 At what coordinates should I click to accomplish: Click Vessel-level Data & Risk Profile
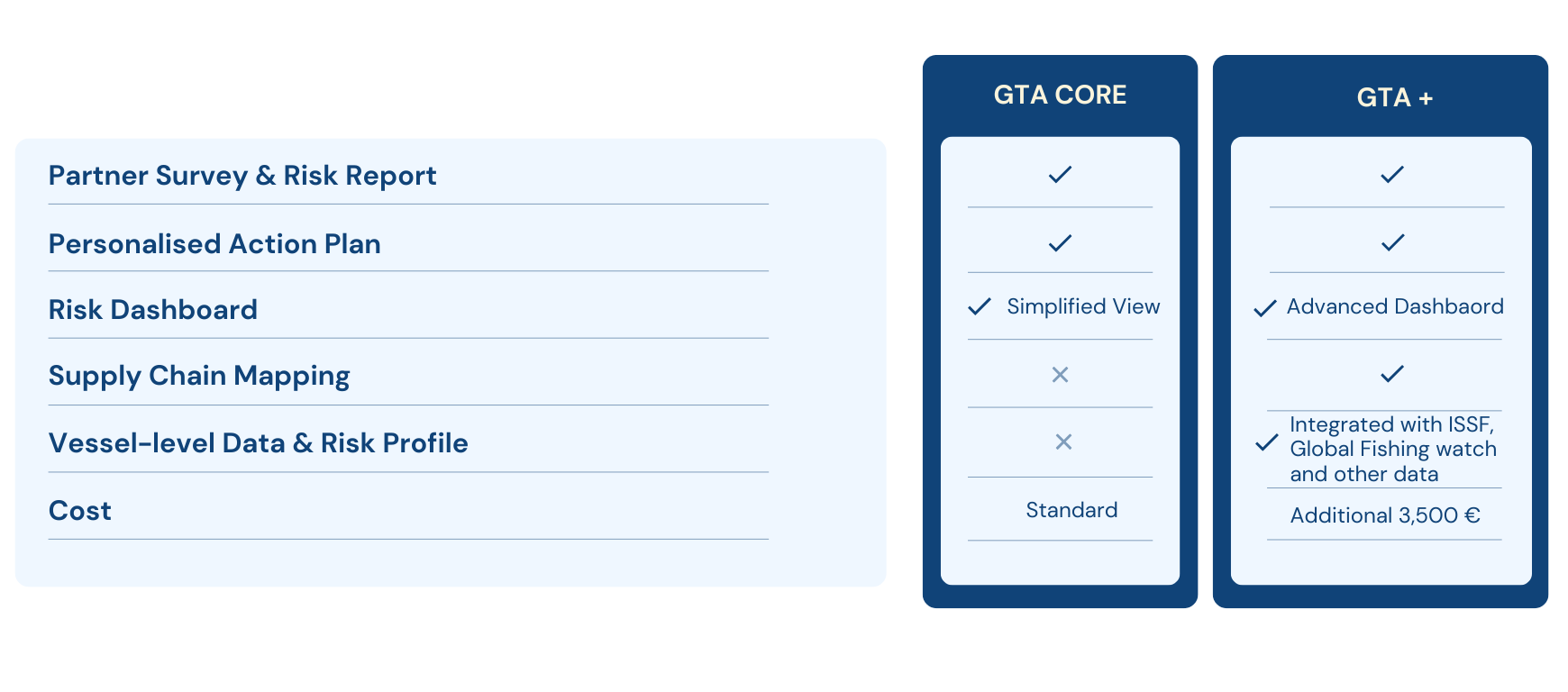[x=259, y=443]
